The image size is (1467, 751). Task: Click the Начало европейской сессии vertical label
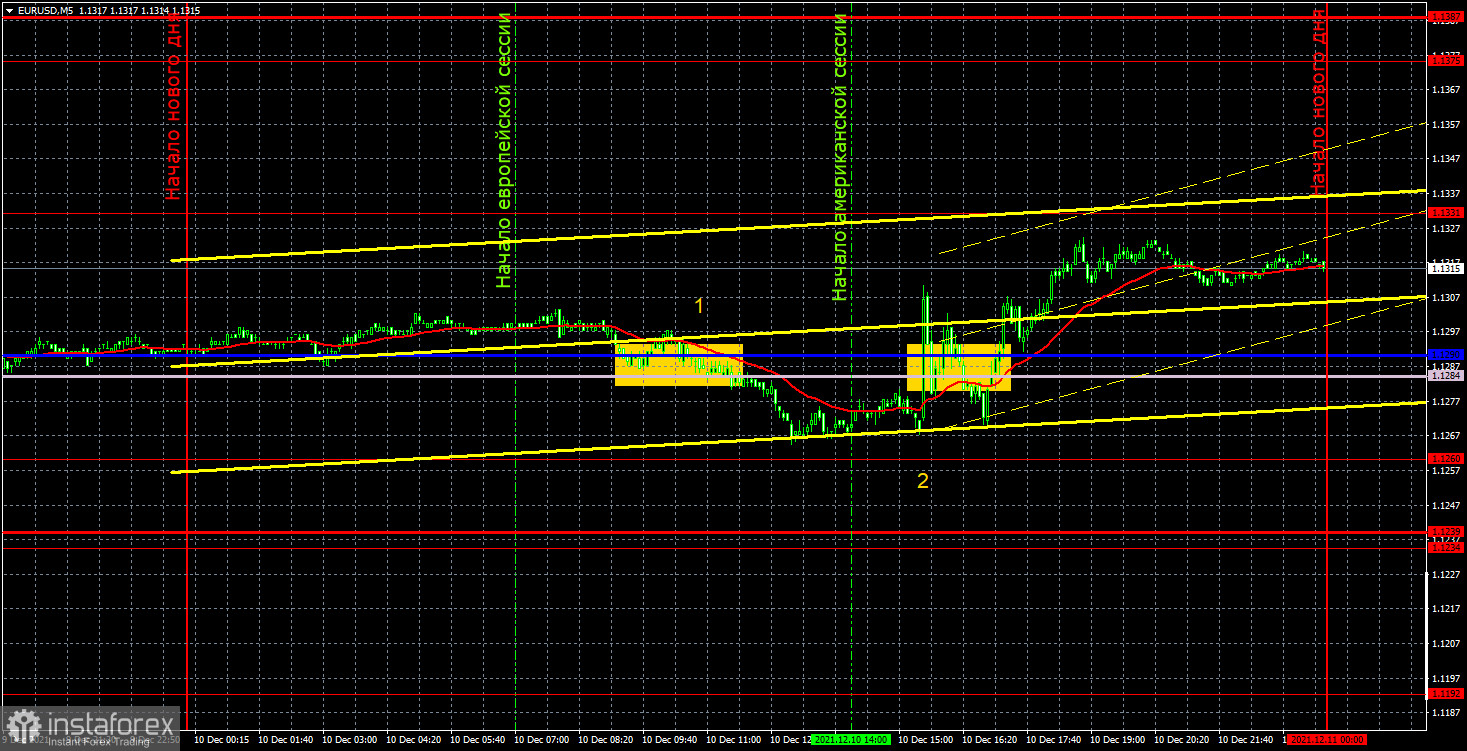coord(504,150)
